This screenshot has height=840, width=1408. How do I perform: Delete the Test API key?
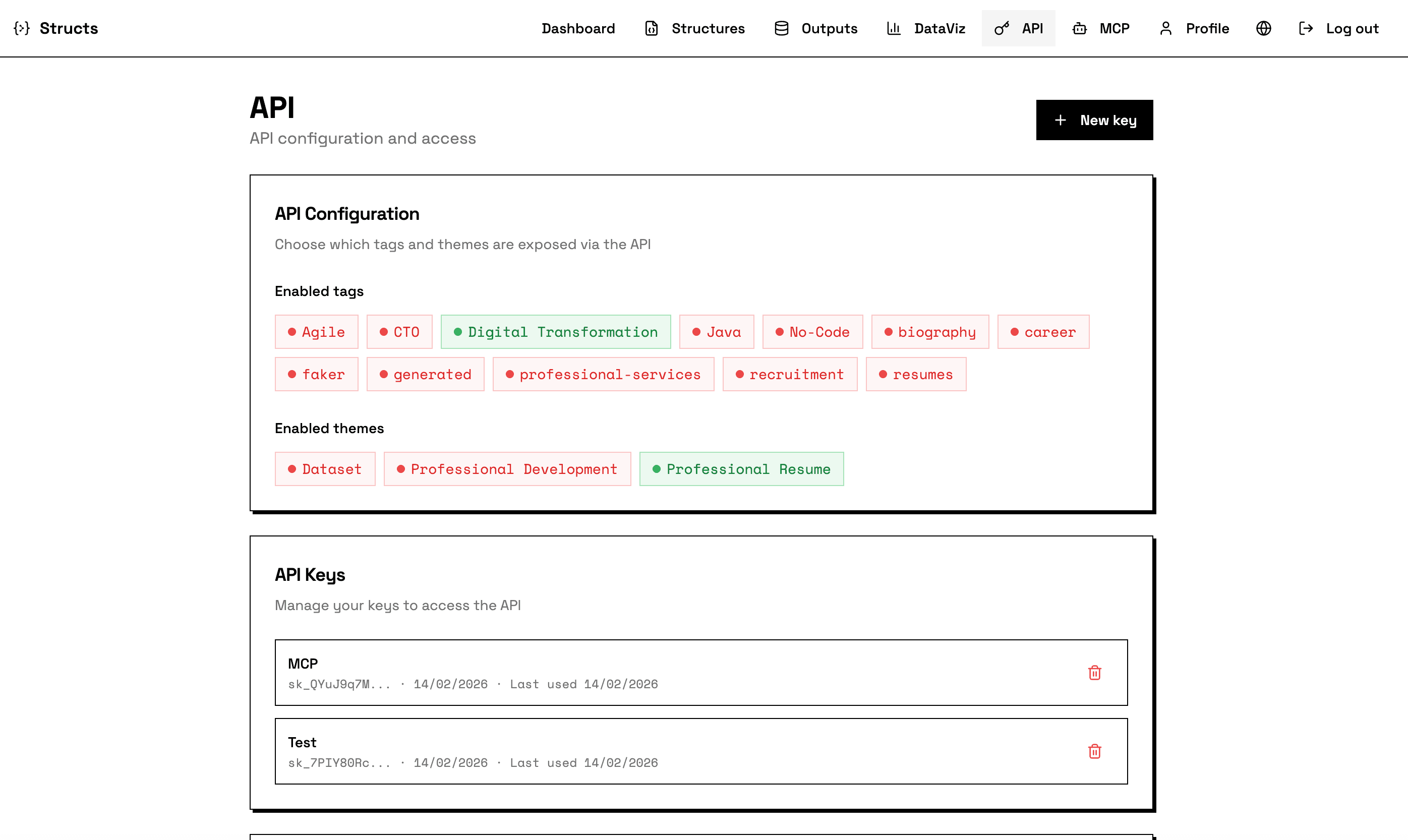click(x=1094, y=752)
